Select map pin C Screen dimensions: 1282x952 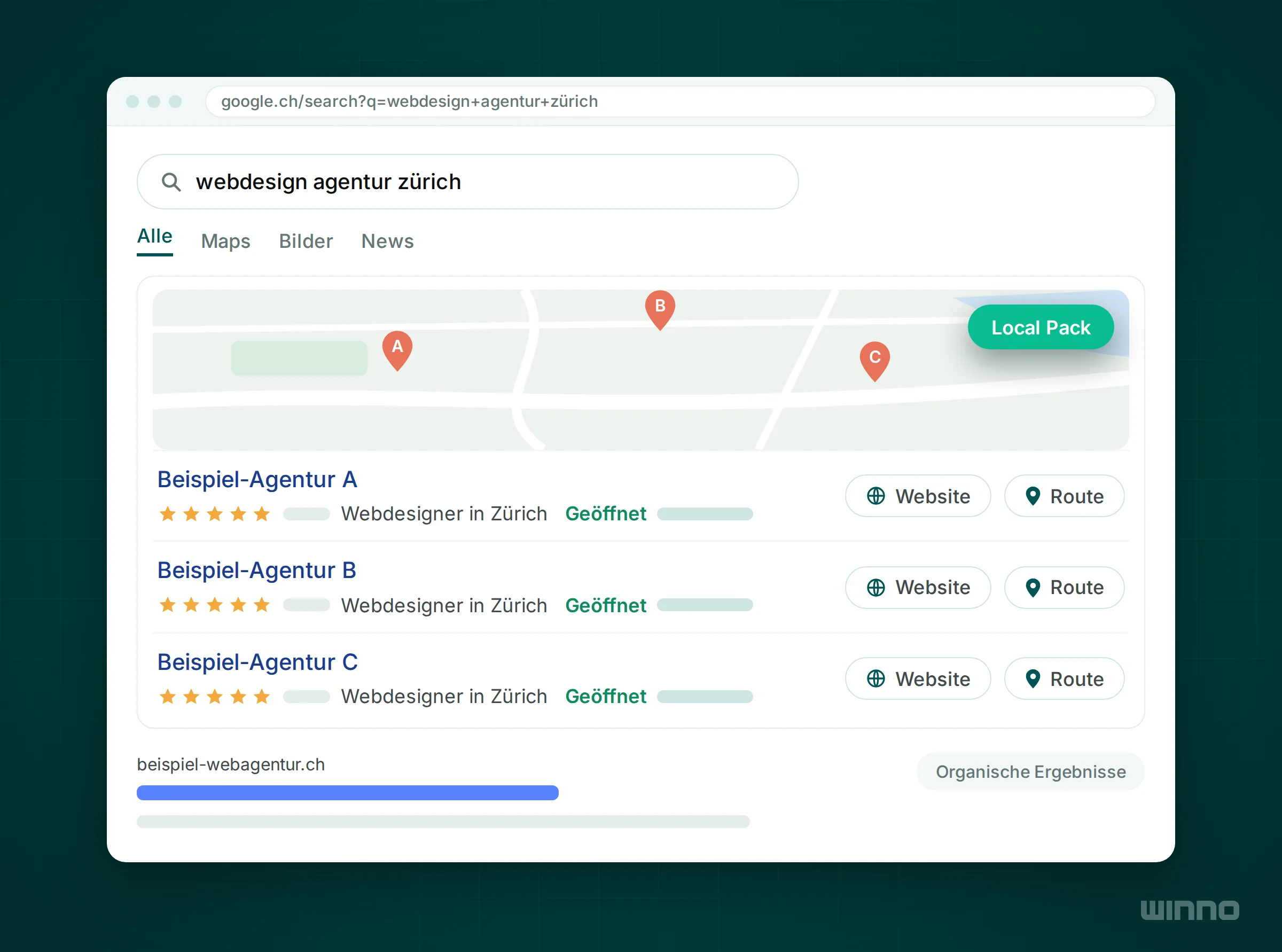click(x=874, y=361)
